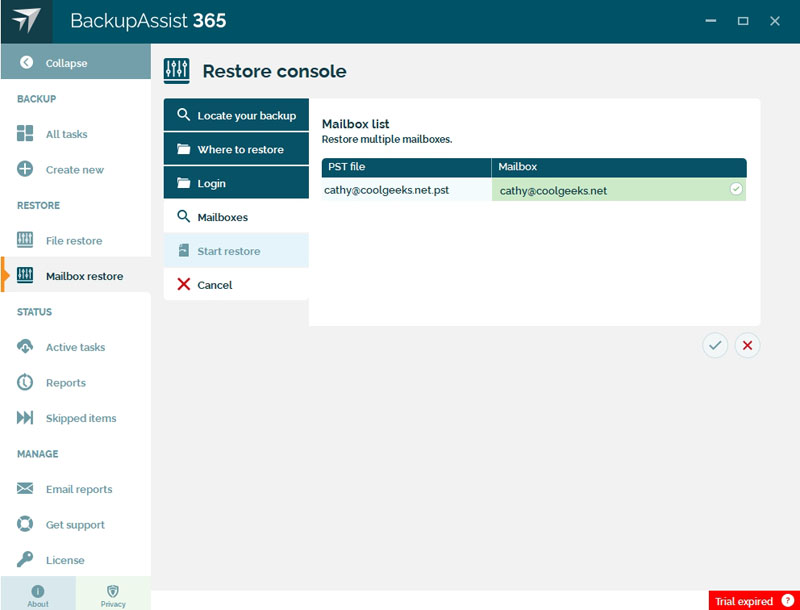This screenshot has height=610, width=800.
Task: Click the Get support lifebuoy icon
Action: coord(25,524)
